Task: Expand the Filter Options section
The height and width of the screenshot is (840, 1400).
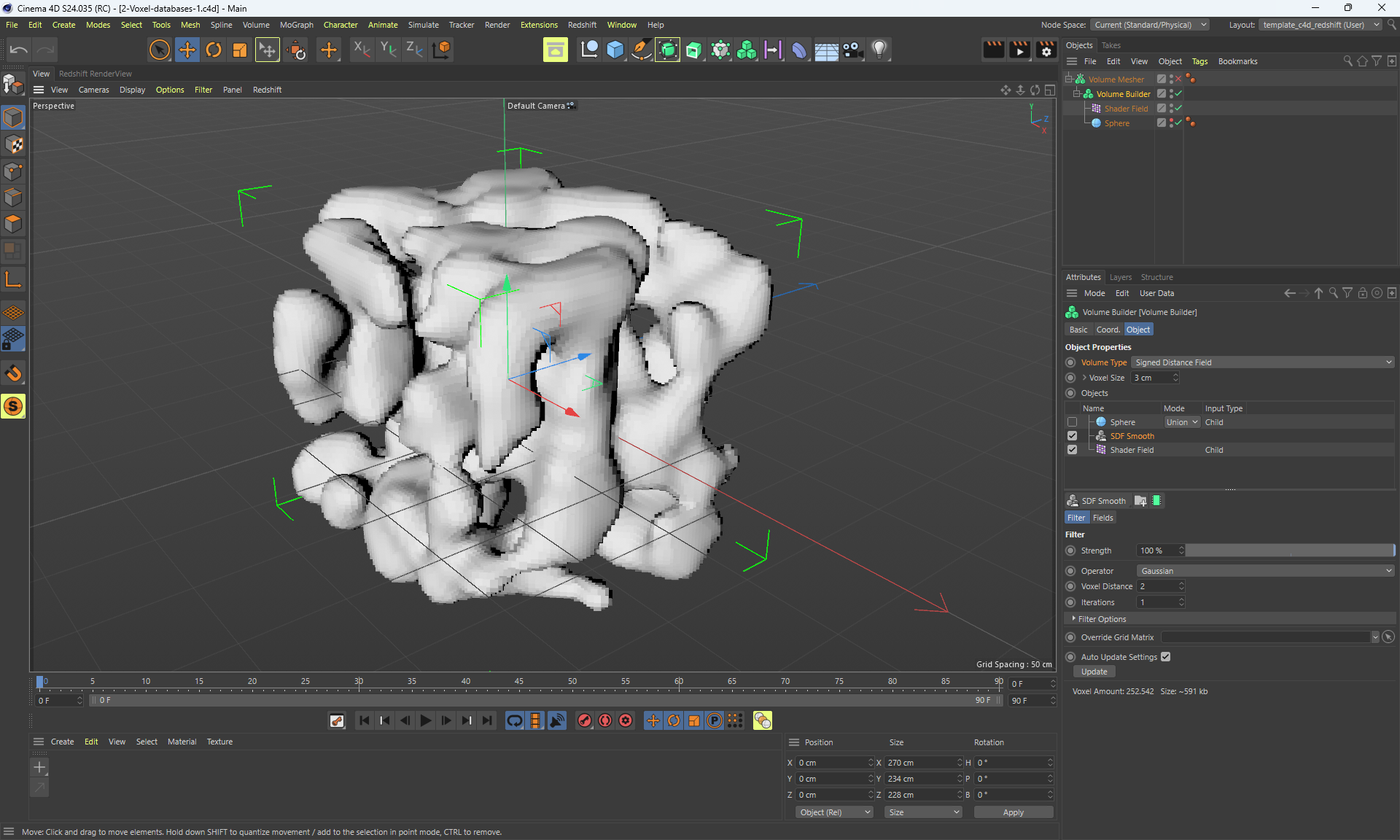Action: [1102, 619]
